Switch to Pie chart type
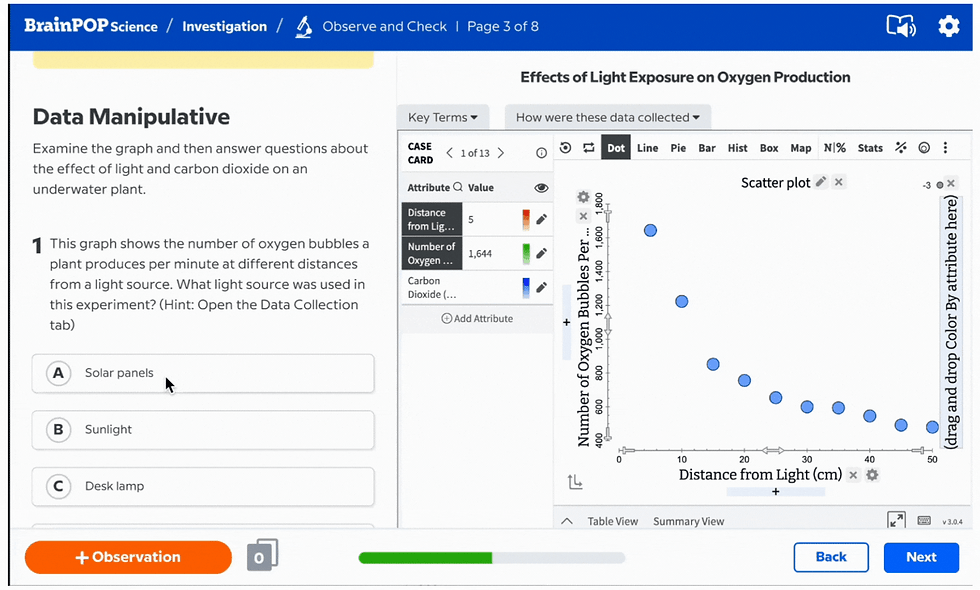Viewport: 980px width, 590px height. [x=678, y=148]
